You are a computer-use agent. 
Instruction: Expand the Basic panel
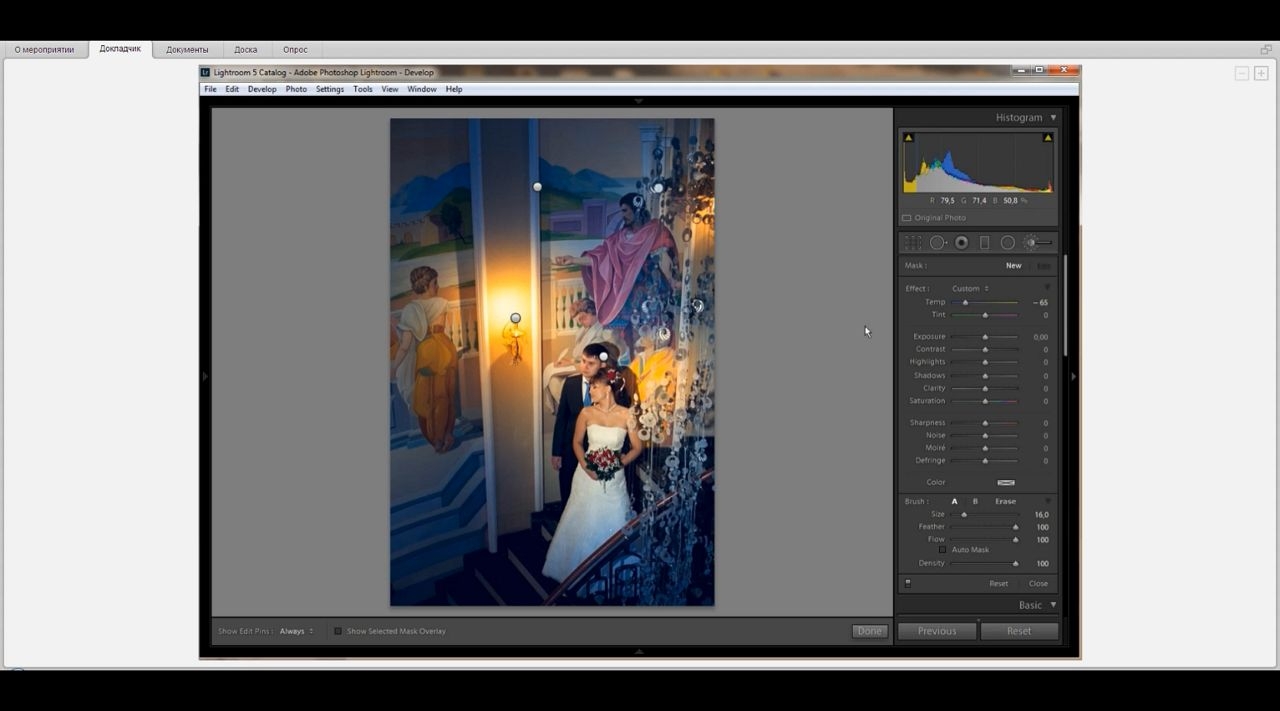tap(1053, 605)
